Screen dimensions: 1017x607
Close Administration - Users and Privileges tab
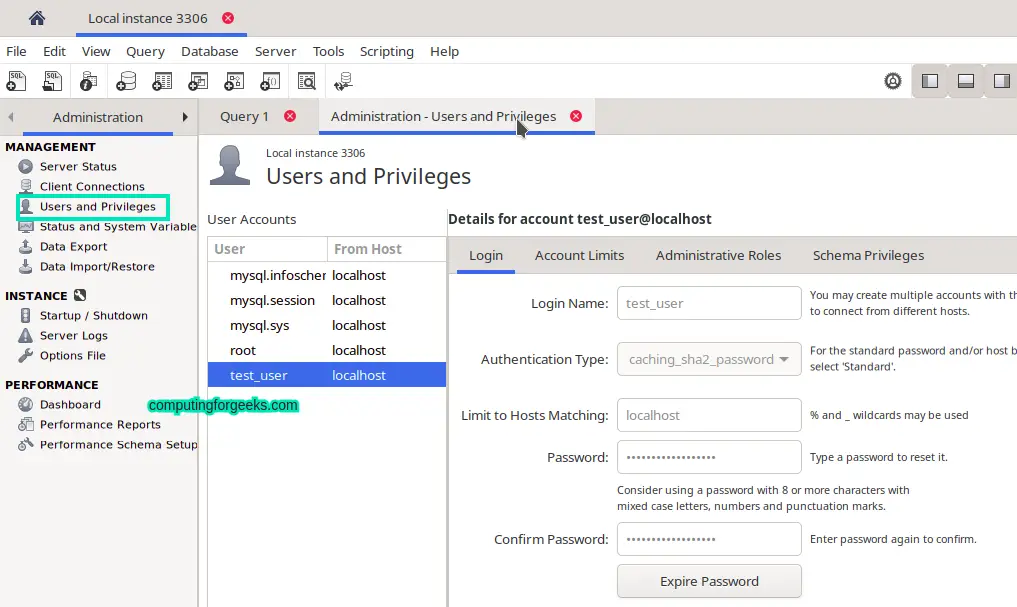pos(576,116)
